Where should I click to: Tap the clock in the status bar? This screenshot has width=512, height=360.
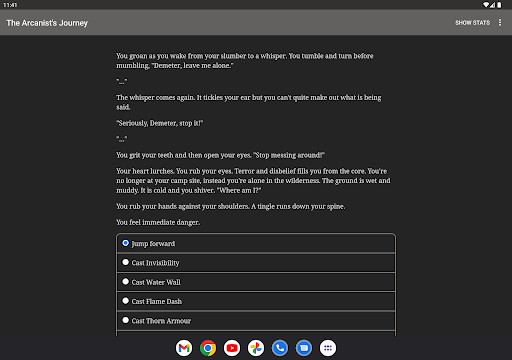[x=10, y=5]
